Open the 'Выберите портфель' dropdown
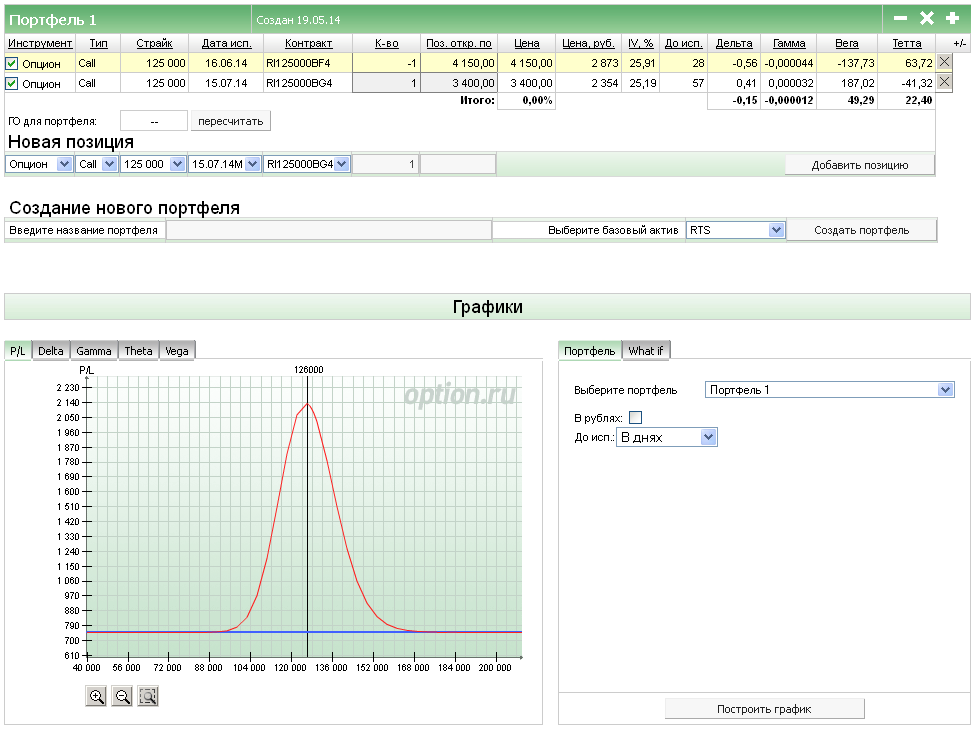Screen dimensions: 975x729 tap(830, 390)
